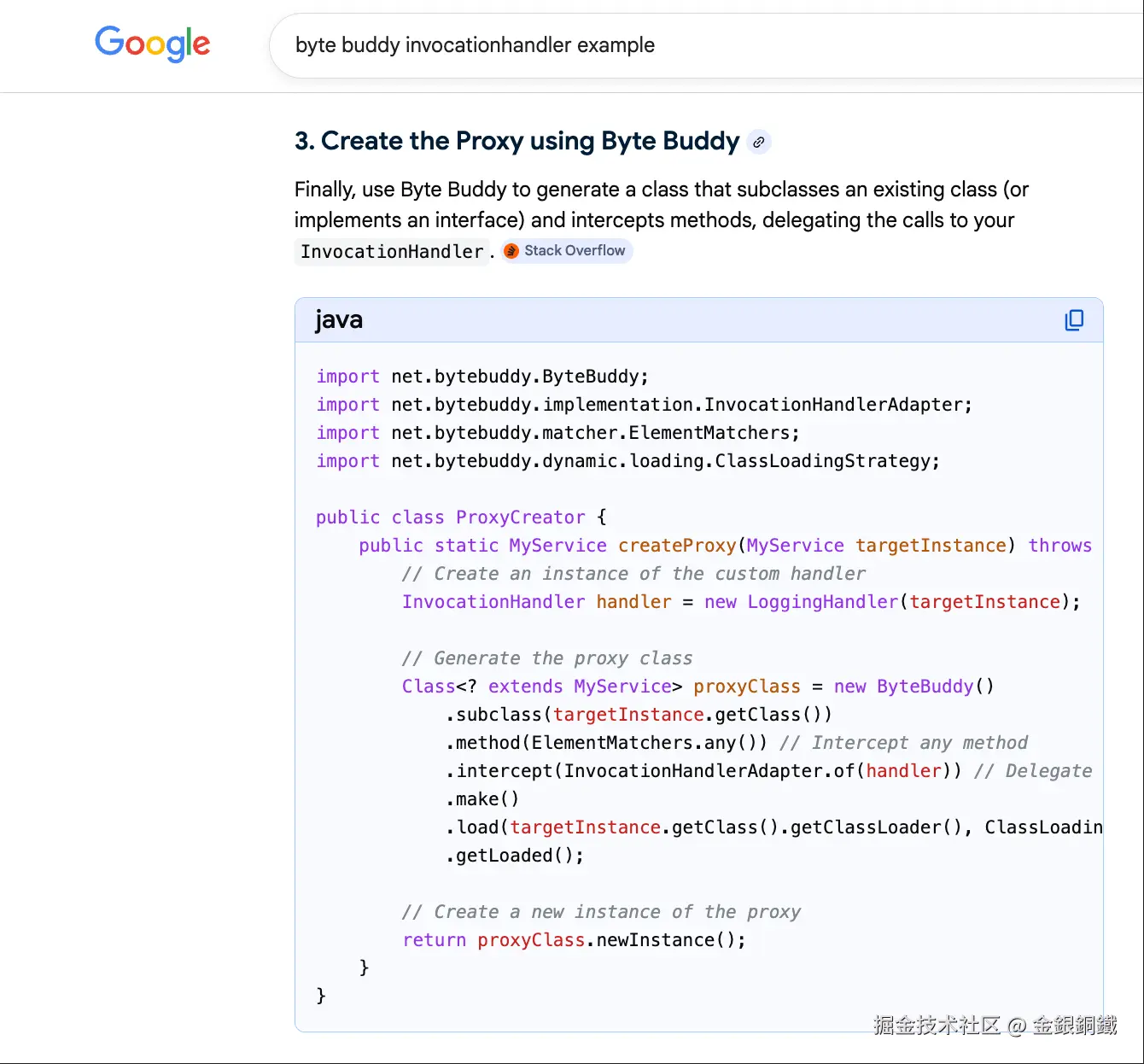Click the "// Generate the proxy class" comment
Viewport: 1144px width, 1064px height.
point(547,658)
